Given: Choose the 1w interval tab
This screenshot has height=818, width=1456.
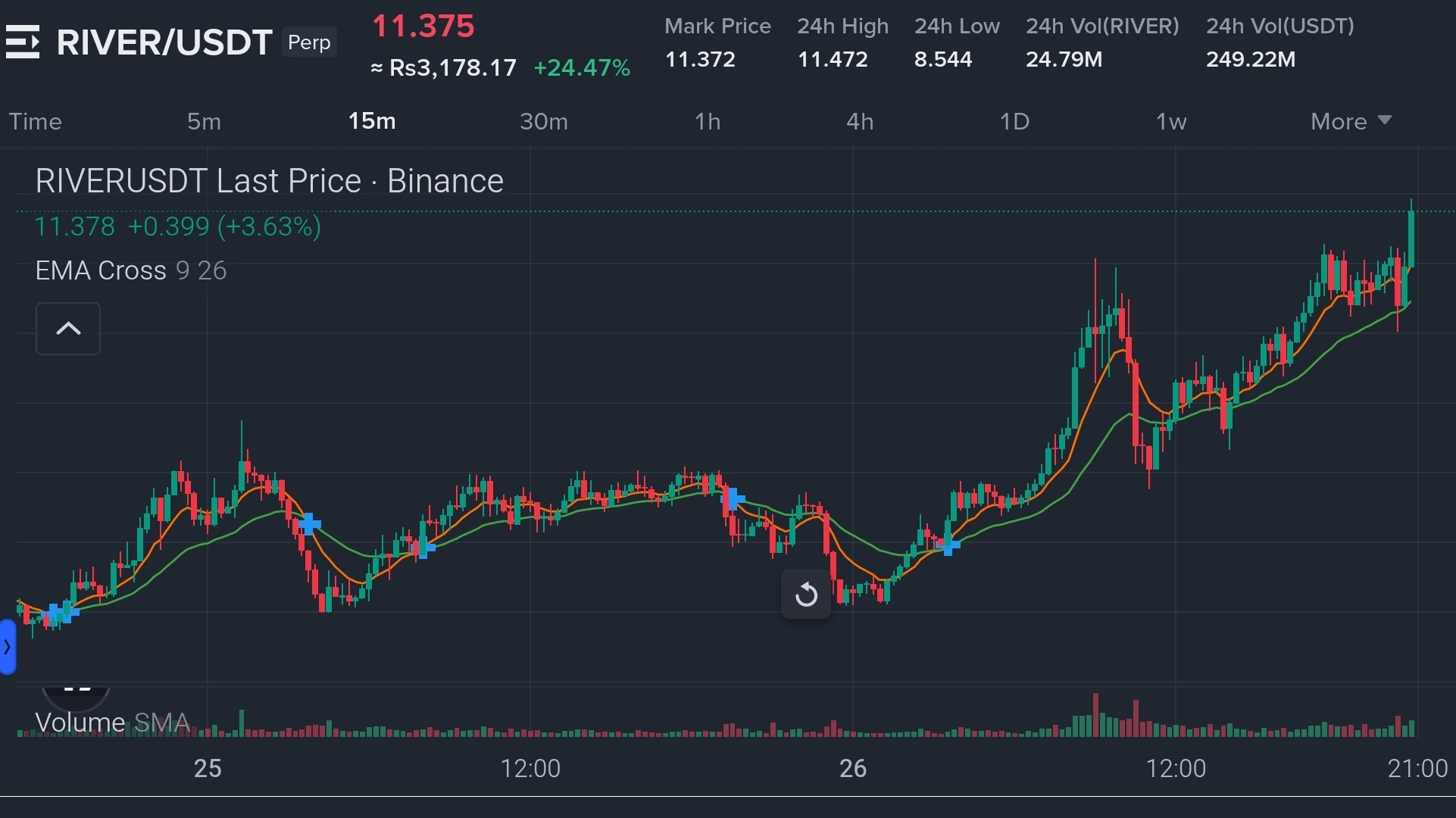Looking at the screenshot, I should (x=1170, y=121).
